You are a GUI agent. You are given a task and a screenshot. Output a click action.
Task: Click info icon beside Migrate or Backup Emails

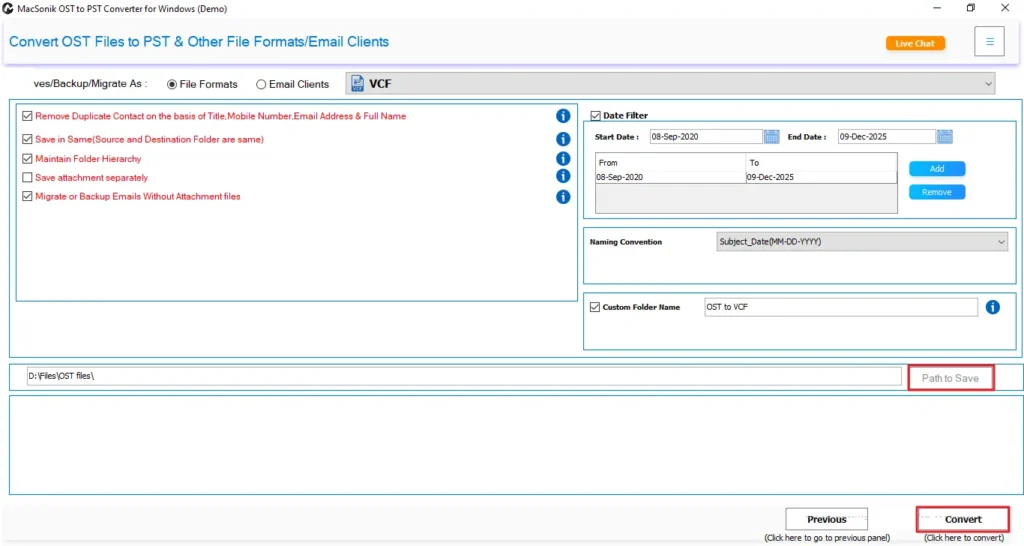pyautogui.click(x=563, y=196)
